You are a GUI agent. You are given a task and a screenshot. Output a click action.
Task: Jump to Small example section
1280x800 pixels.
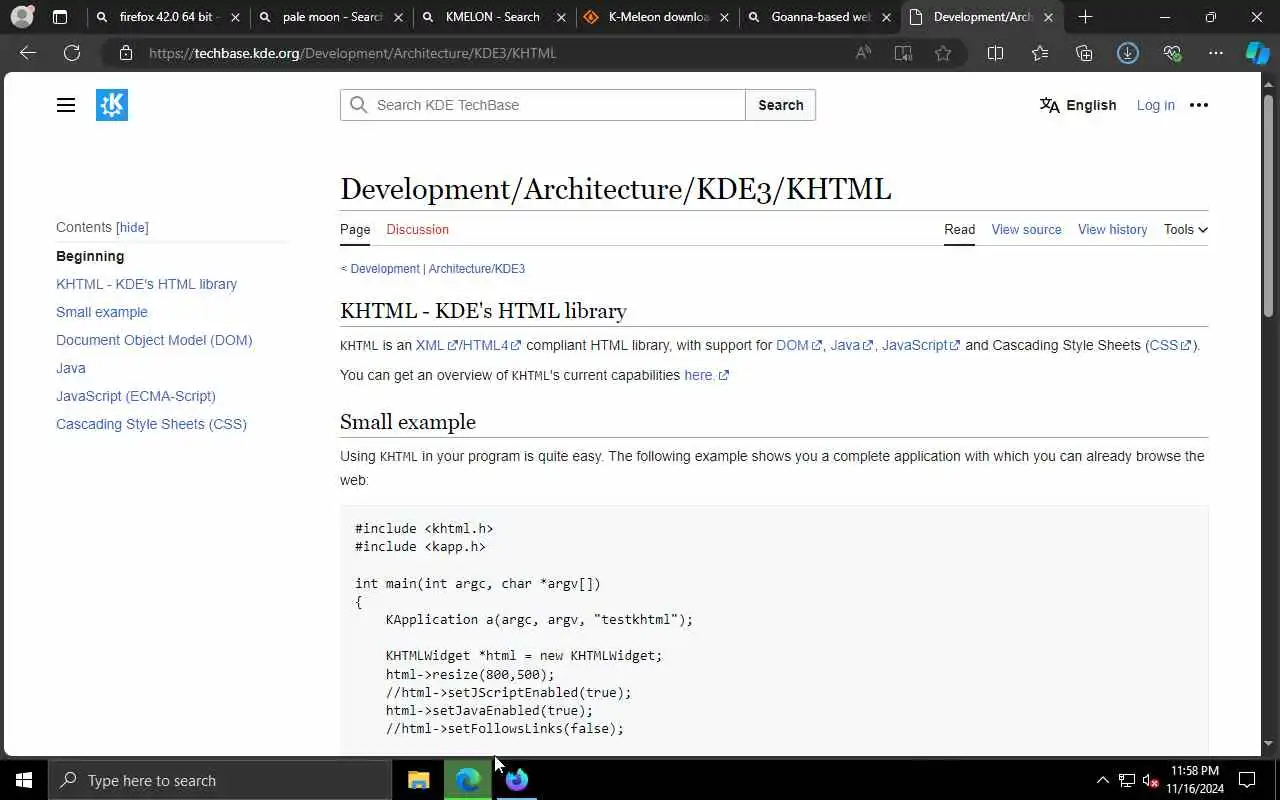(101, 312)
